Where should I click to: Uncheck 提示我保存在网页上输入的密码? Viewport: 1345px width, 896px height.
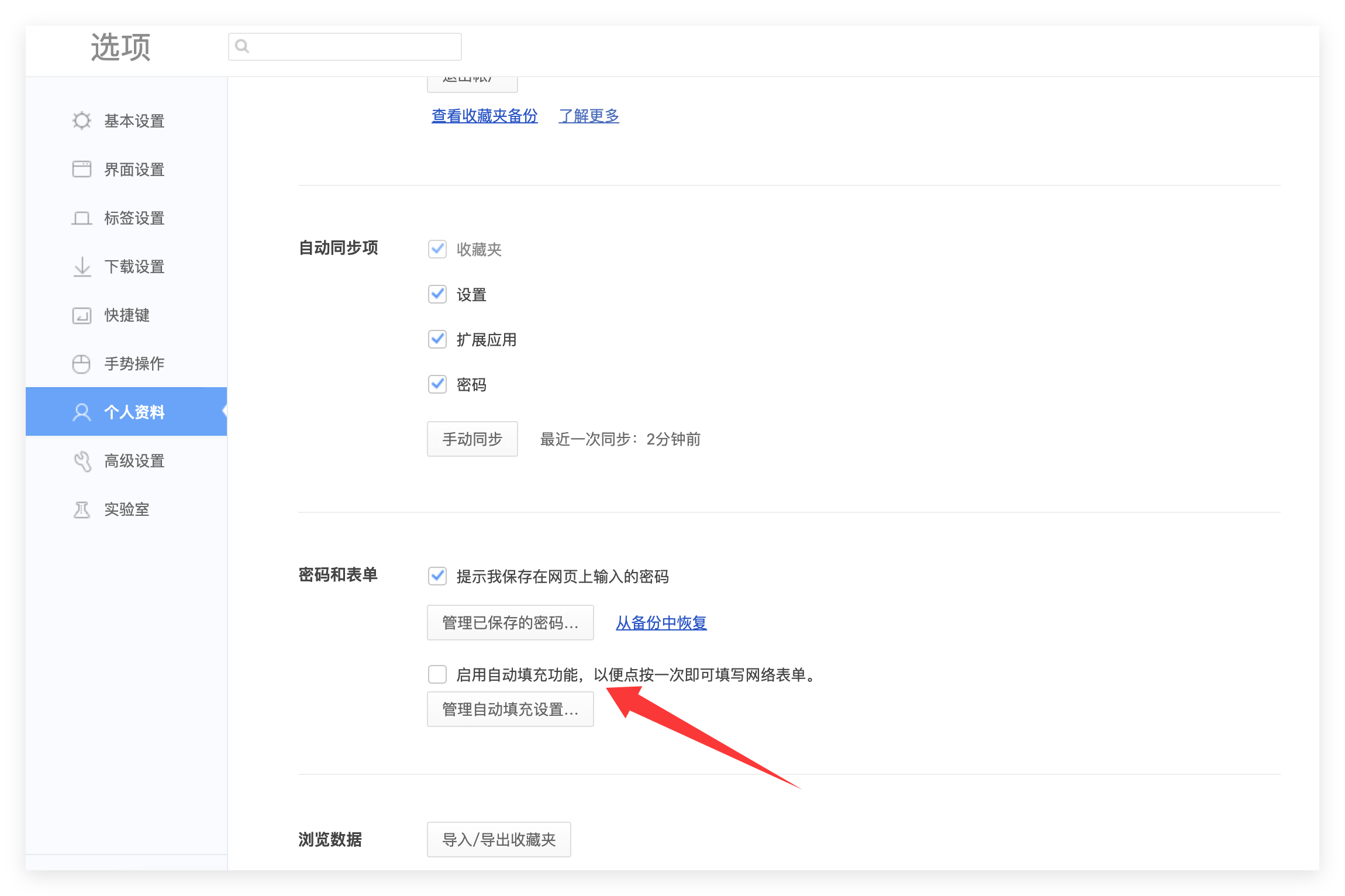[437, 576]
